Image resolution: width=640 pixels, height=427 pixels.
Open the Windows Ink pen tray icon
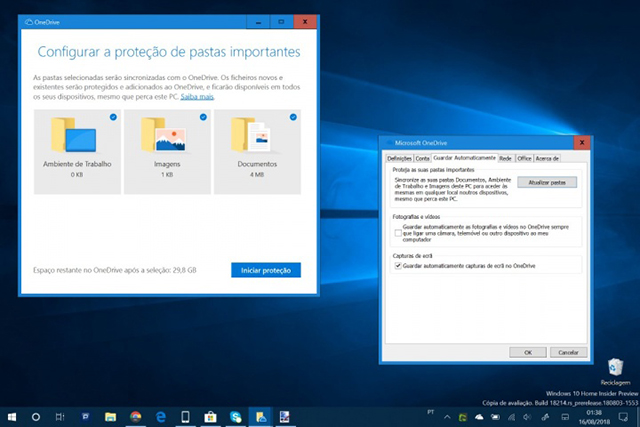coord(545,417)
